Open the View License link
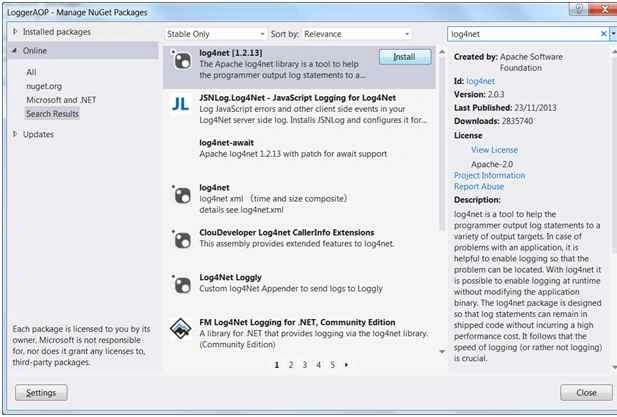This screenshot has height=417, width=617. (494, 149)
